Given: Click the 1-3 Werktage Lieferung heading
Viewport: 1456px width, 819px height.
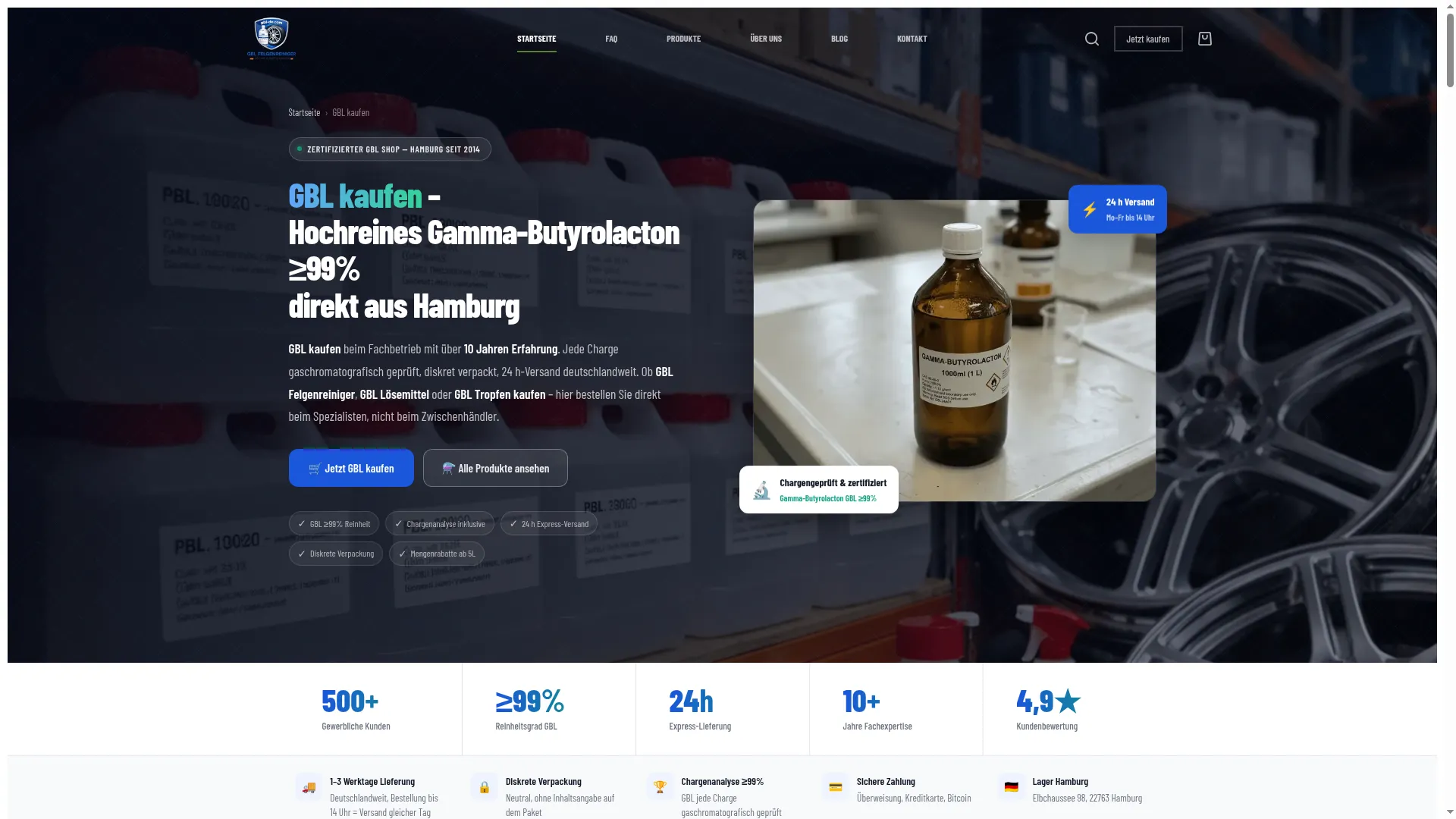Looking at the screenshot, I should (372, 781).
